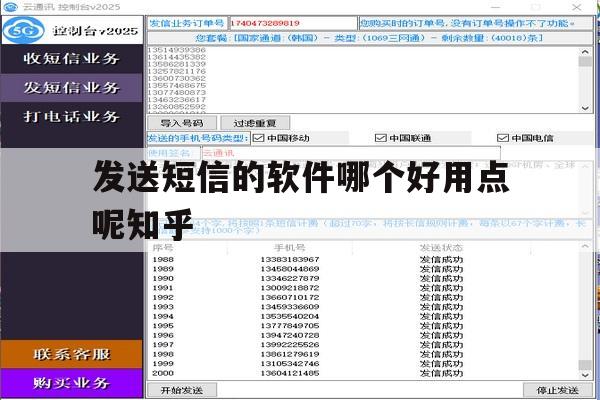
Task: Select row 1996 in results table
Action: [364, 335]
